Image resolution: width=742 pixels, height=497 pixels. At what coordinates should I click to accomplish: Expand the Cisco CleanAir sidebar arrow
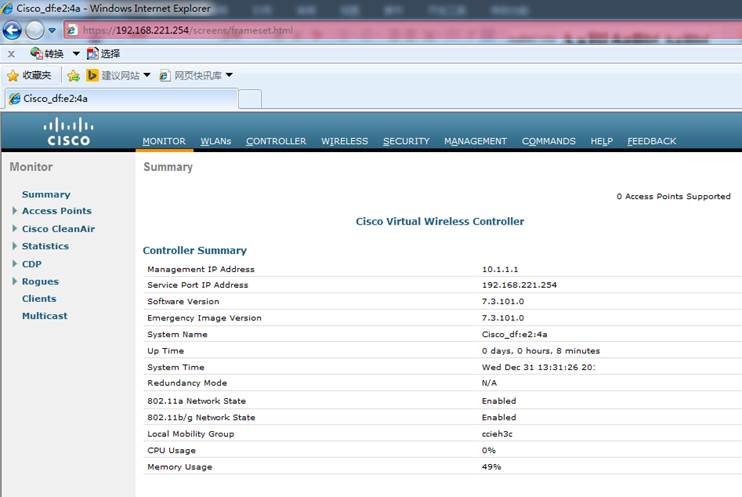point(14,228)
